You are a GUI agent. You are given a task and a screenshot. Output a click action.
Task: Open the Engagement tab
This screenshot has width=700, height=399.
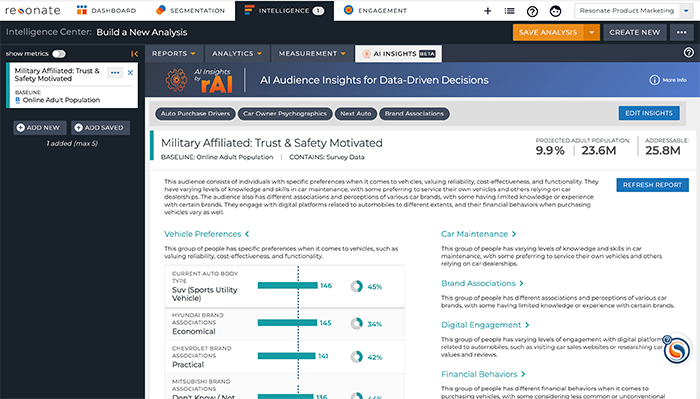coord(375,10)
